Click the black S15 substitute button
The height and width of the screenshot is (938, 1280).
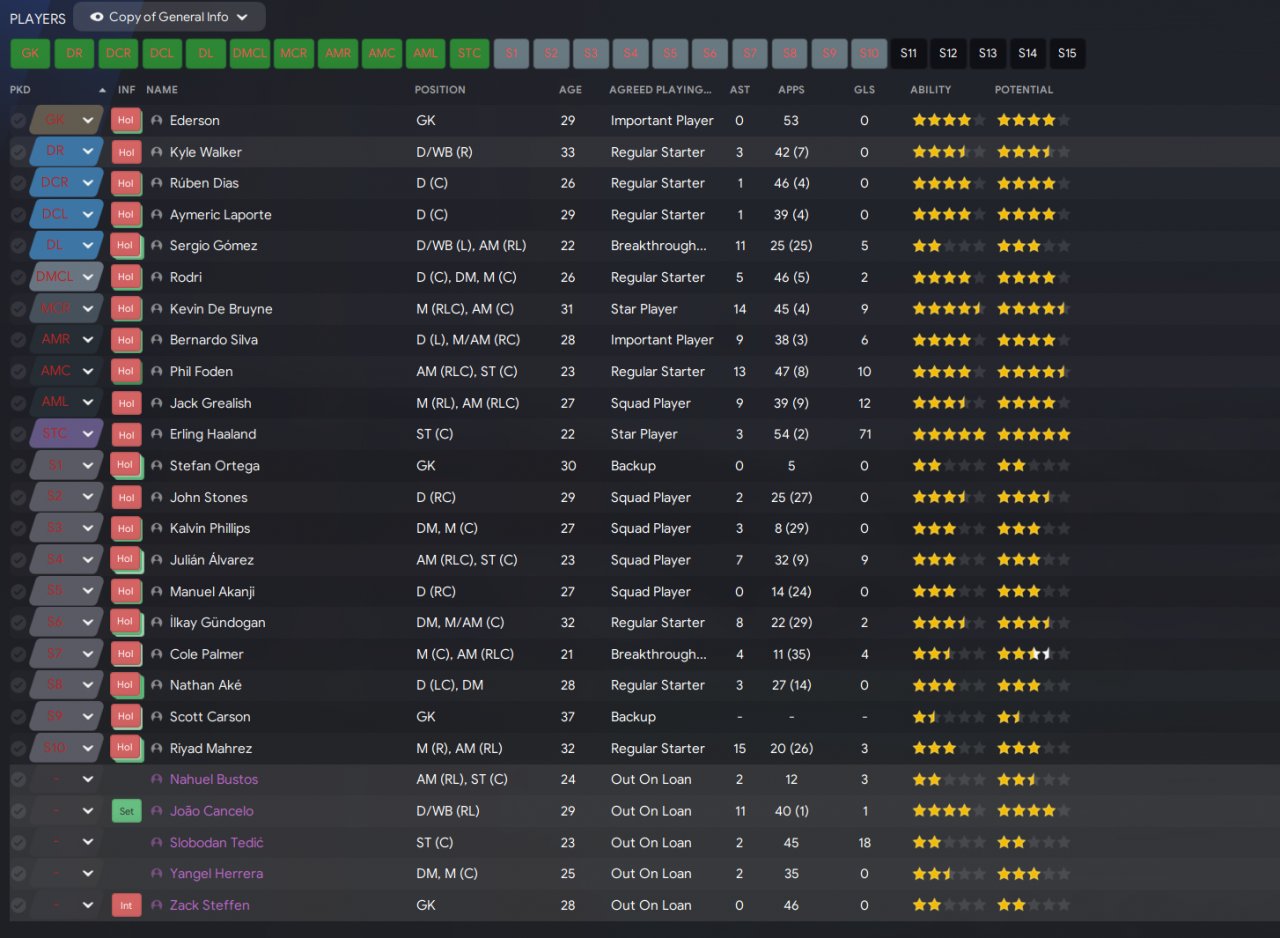[x=1067, y=54]
